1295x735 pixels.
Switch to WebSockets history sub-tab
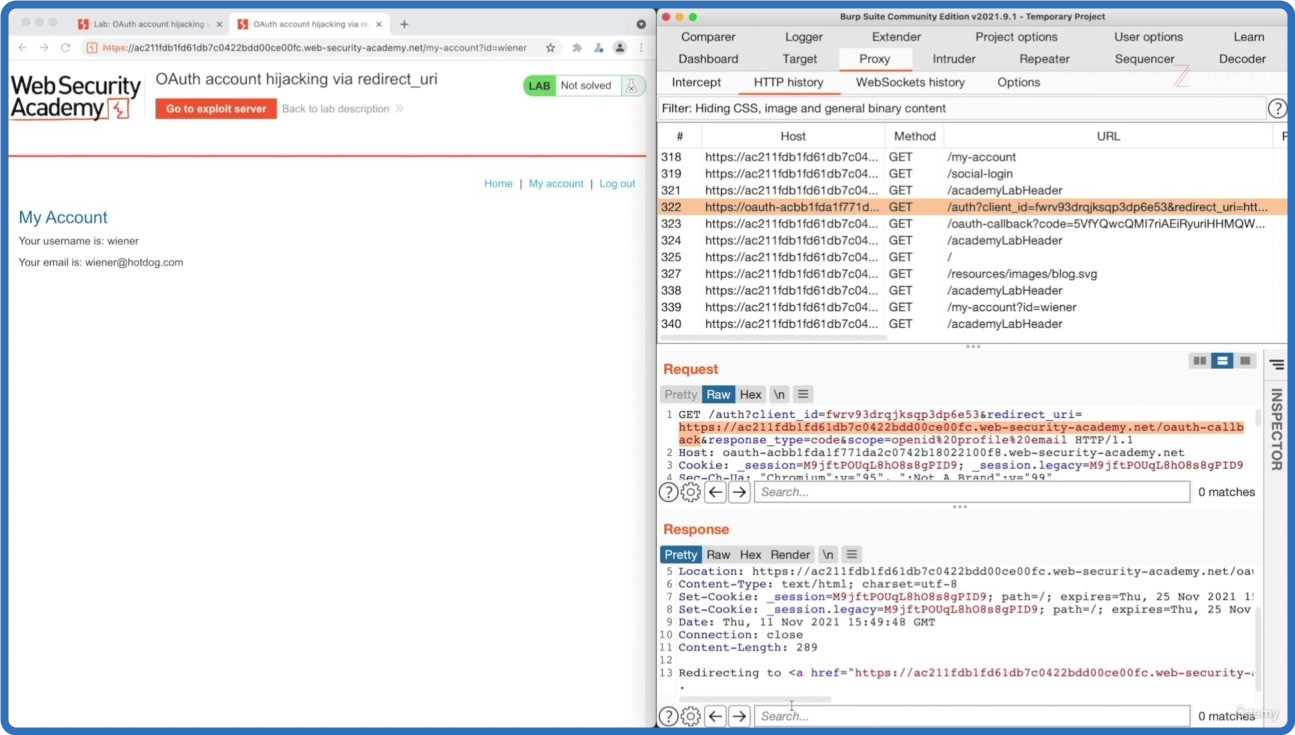pos(910,82)
